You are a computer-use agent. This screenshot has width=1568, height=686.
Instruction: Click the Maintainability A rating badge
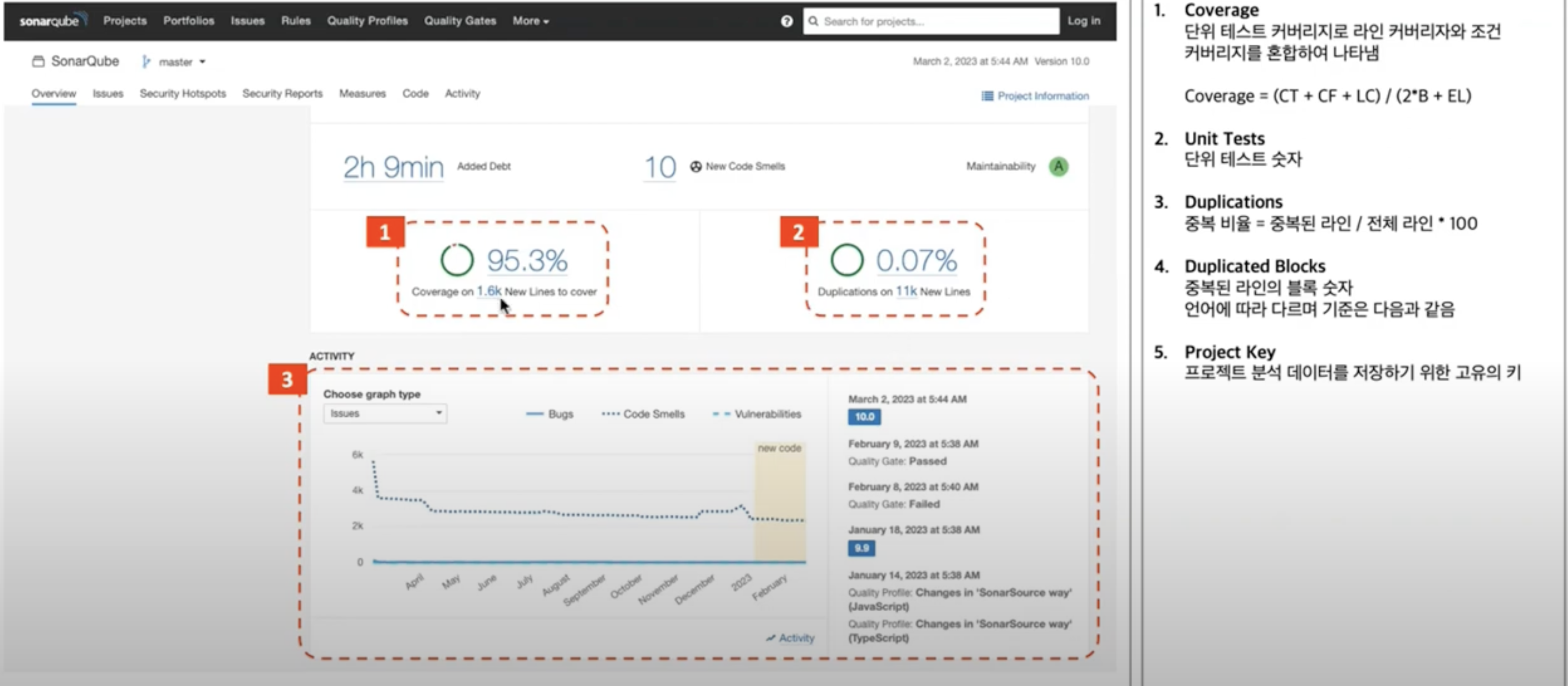pos(1059,166)
